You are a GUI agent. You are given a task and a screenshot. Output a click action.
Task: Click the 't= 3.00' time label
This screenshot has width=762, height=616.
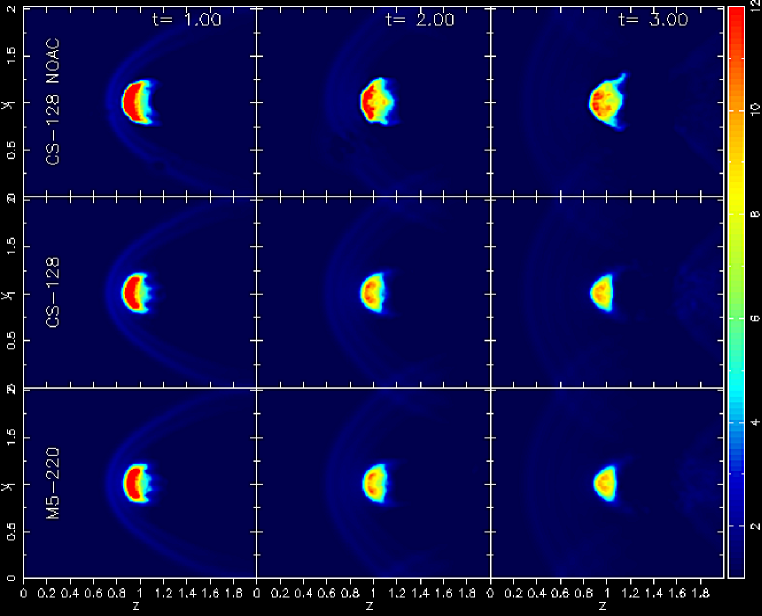(653, 19)
